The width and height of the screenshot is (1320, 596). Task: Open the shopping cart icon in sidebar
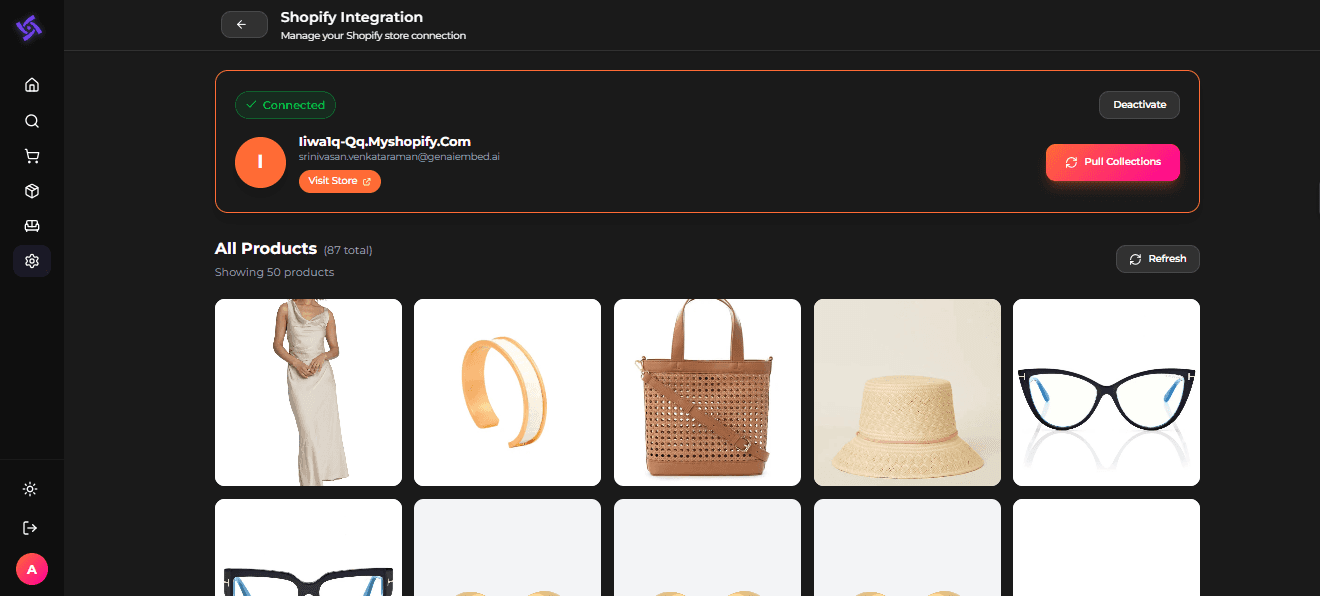31,155
